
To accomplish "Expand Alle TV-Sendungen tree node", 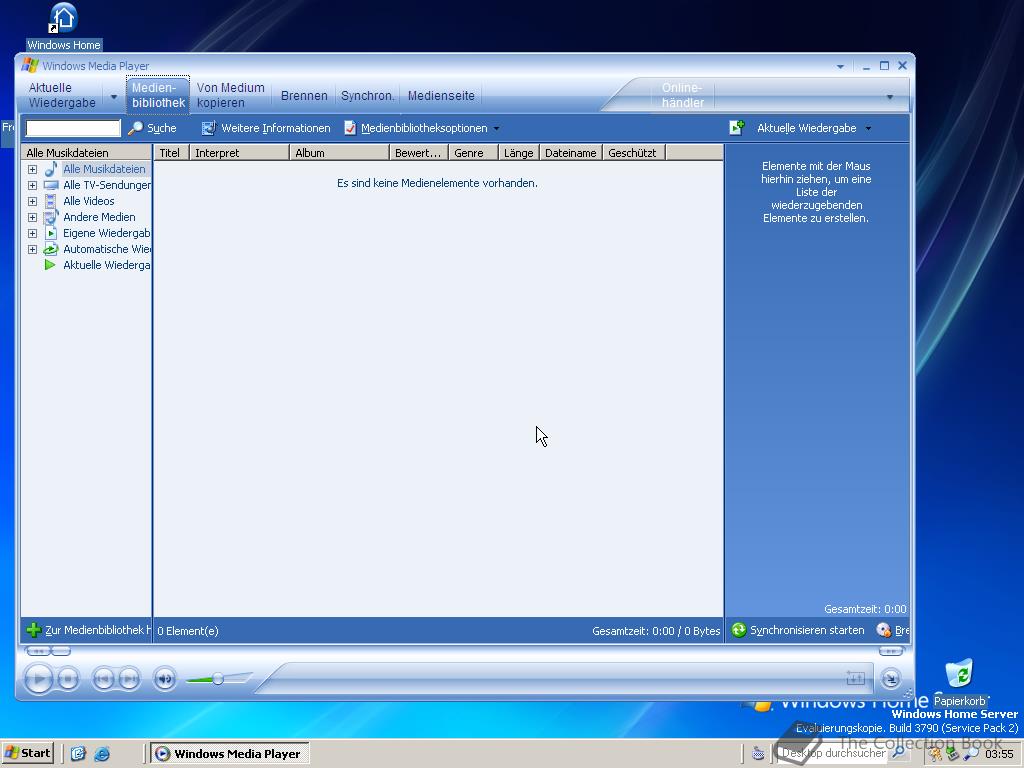I will [x=32, y=185].
